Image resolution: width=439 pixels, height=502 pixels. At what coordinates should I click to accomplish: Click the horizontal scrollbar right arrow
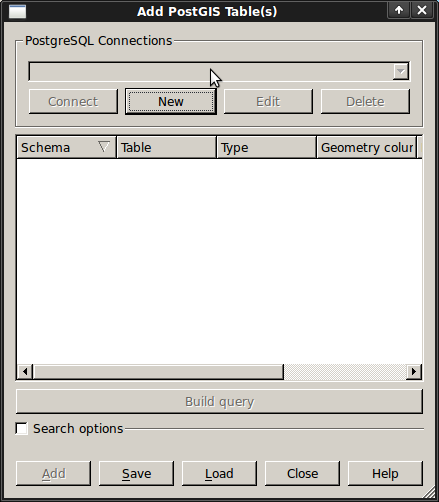pos(414,371)
